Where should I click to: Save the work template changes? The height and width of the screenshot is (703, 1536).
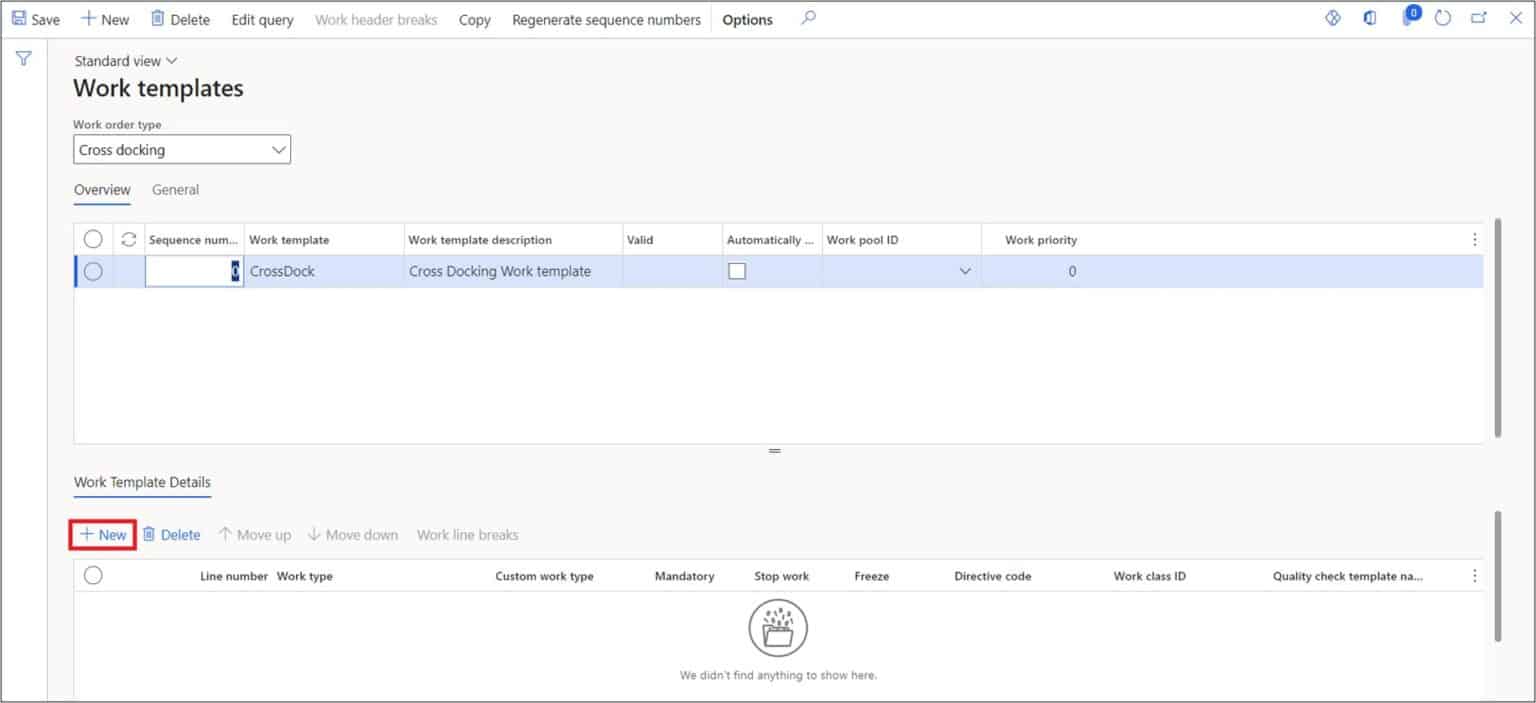click(36, 18)
